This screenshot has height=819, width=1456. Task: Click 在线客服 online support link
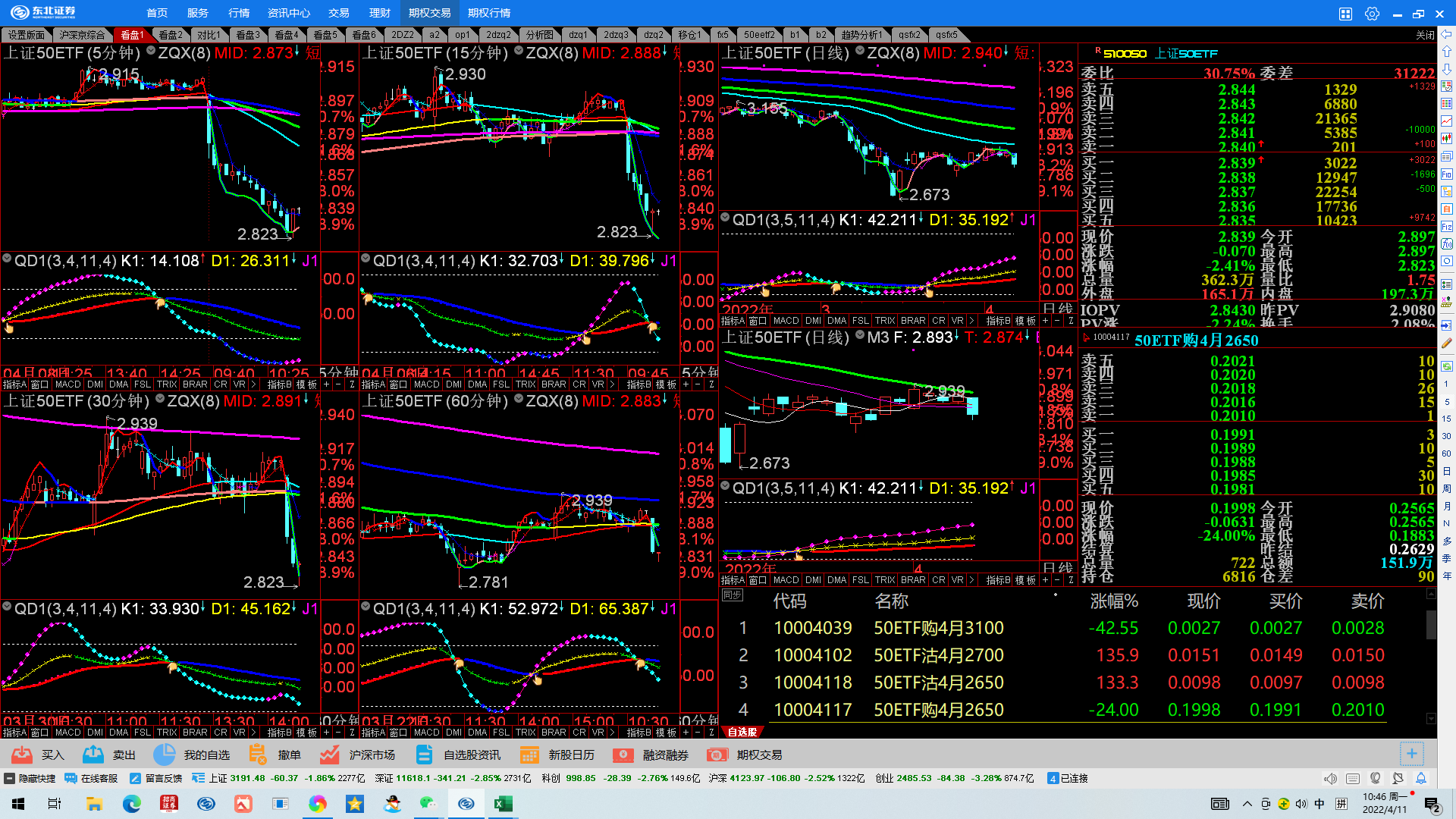pos(92,778)
